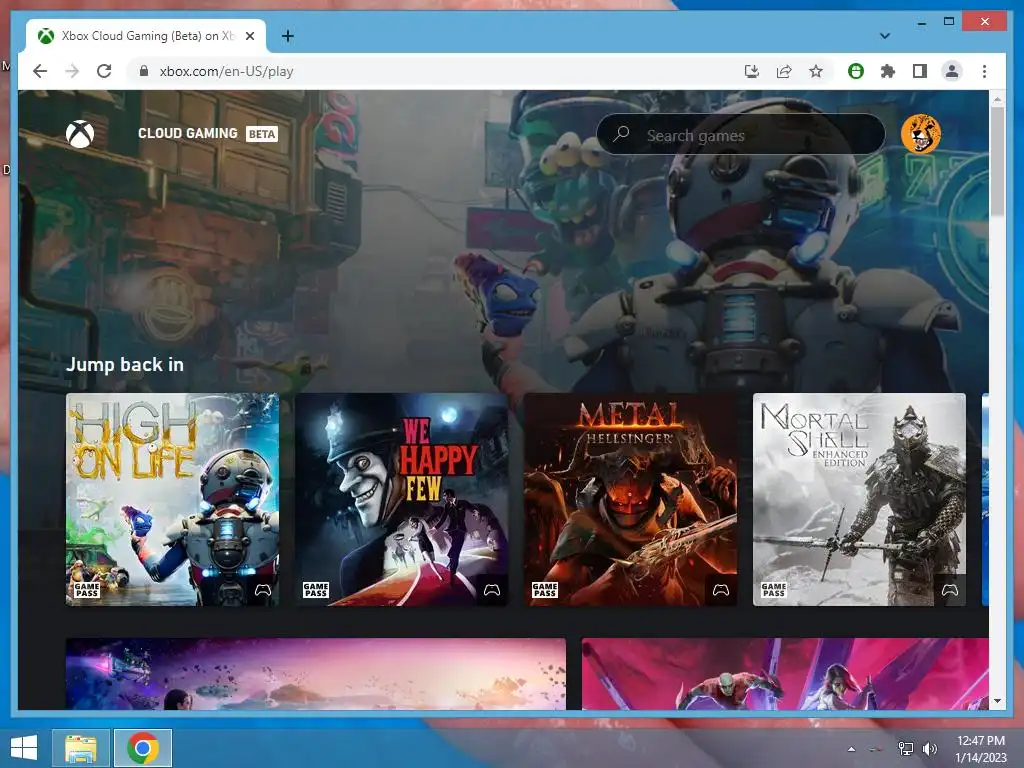Reload the Xbox page

pyautogui.click(x=104, y=71)
